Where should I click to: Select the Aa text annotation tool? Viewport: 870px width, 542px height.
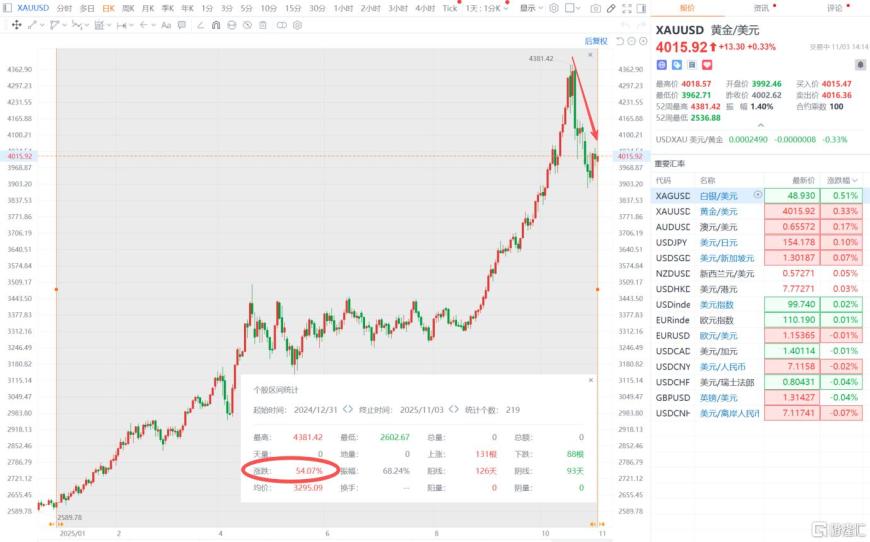tap(165, 25)
